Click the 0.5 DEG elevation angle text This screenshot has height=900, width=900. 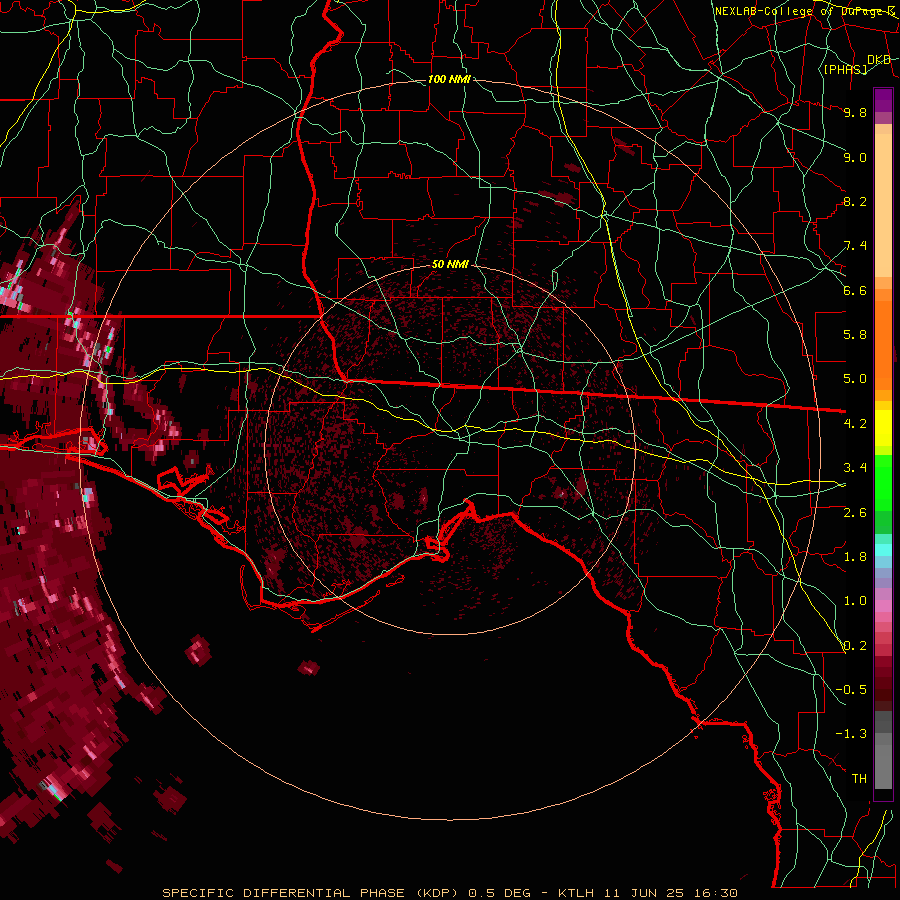501,893
